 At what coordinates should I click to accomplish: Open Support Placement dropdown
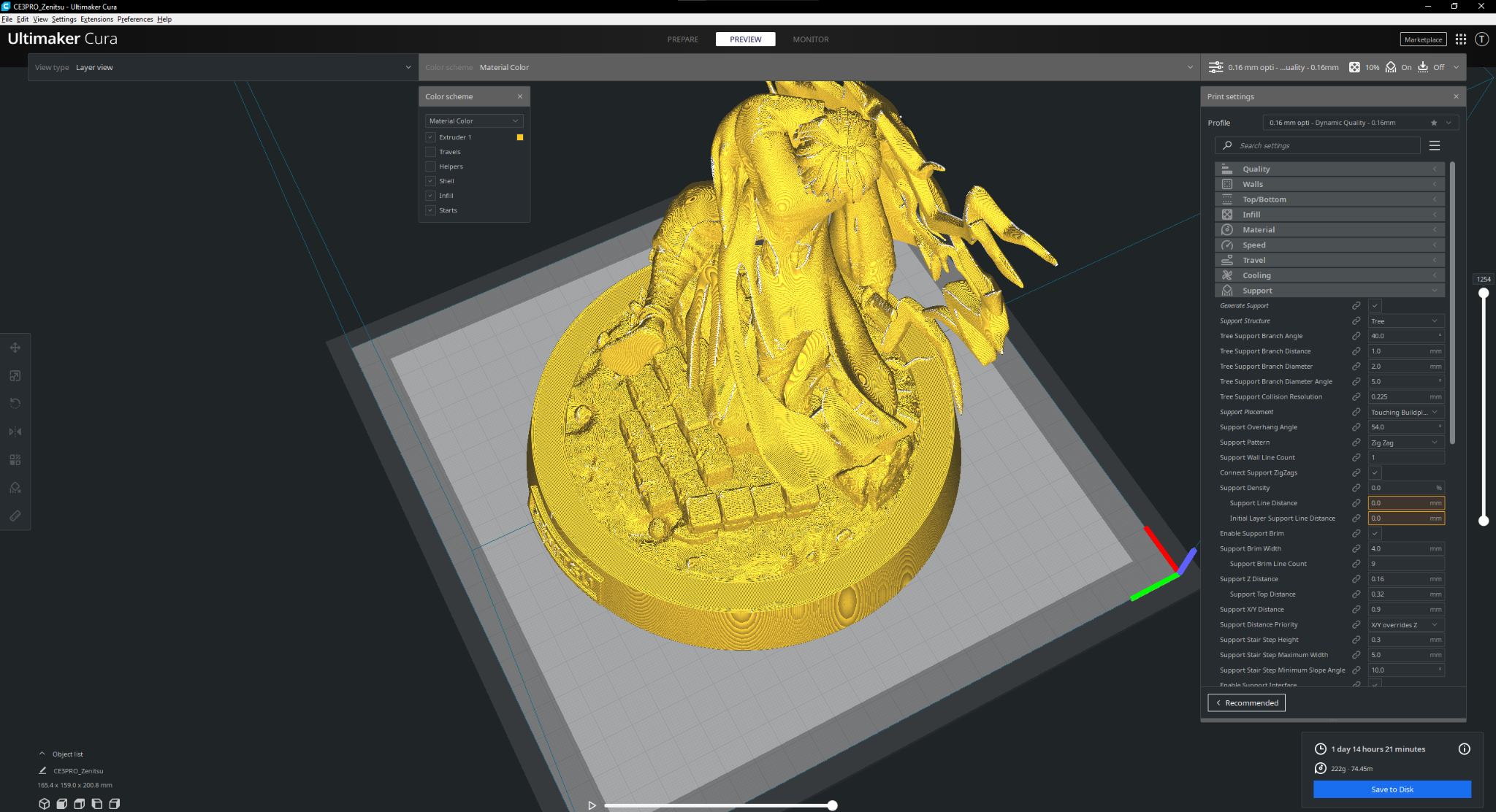[x=1406, y=412]
